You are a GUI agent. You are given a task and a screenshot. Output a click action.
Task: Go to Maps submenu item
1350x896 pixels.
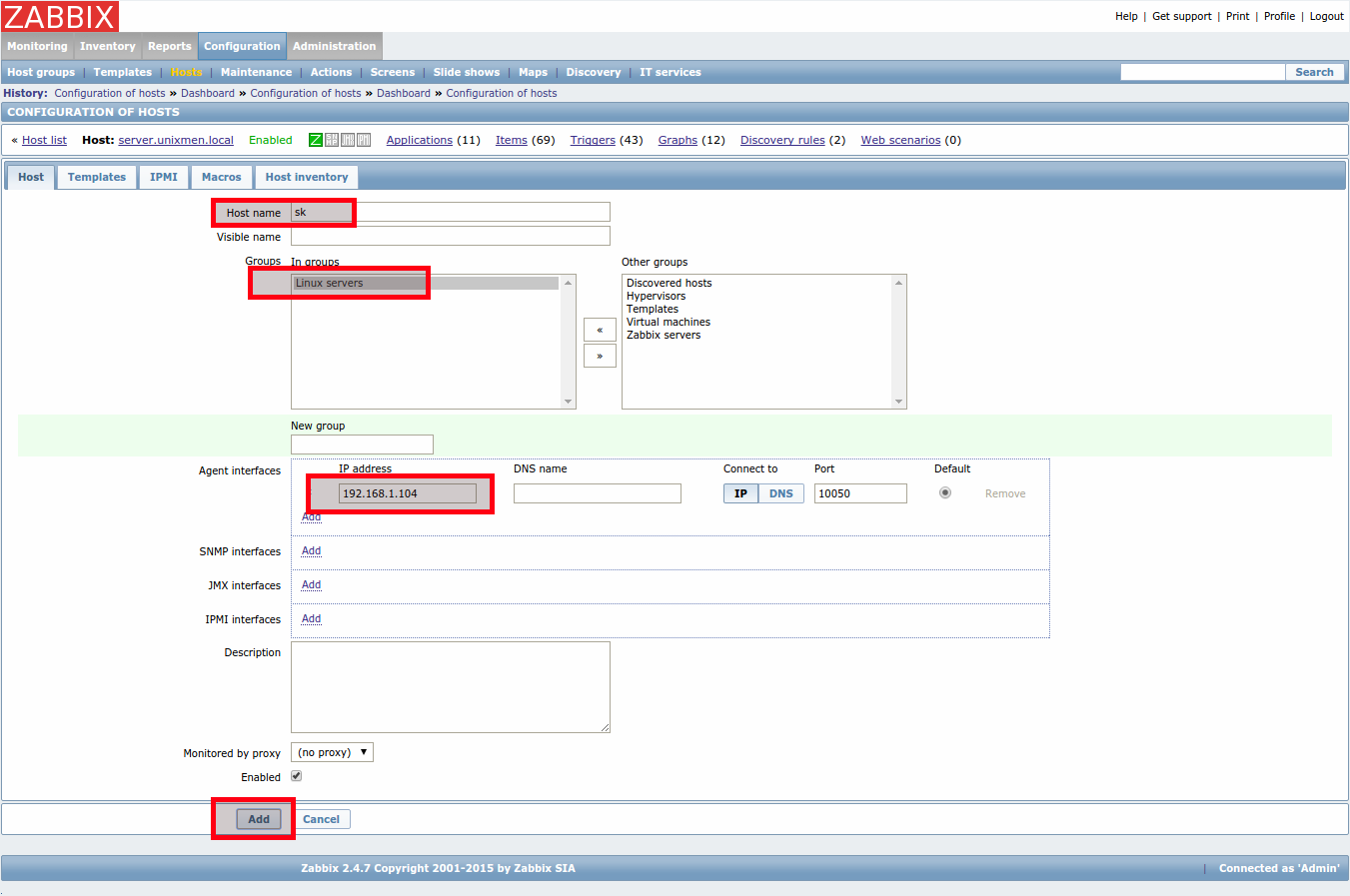pyautogui.click(x=533, y=72)
